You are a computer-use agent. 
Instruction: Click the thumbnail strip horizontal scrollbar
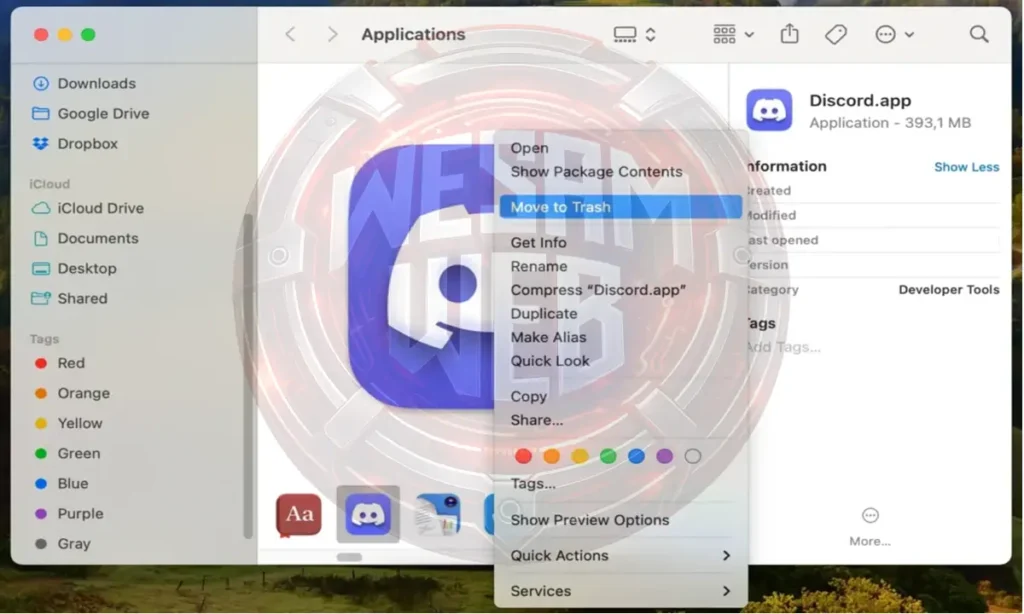pos(349,557)
